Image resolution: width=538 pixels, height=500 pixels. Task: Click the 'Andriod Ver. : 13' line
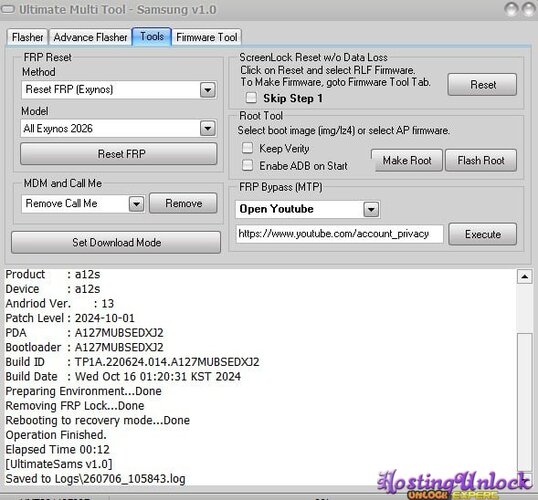tap(60, 303)
